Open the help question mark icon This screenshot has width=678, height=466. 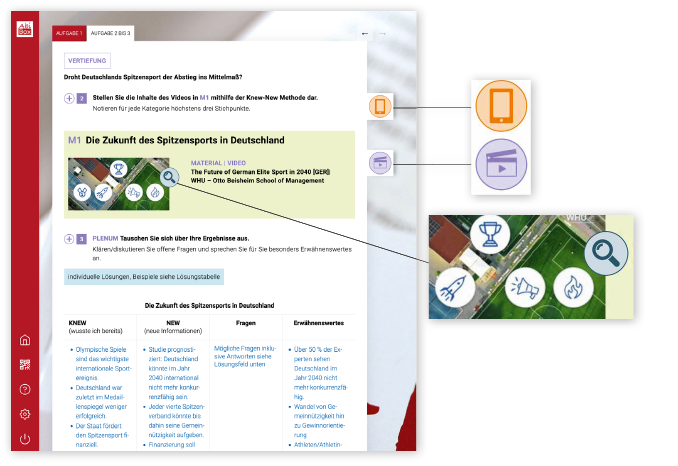coord(25,389)
